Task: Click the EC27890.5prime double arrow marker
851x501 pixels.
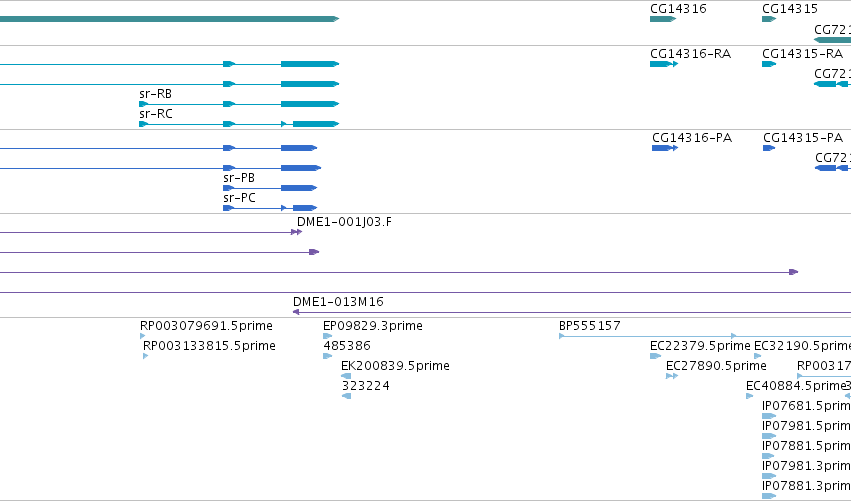Action: click(x=672, y=376)
